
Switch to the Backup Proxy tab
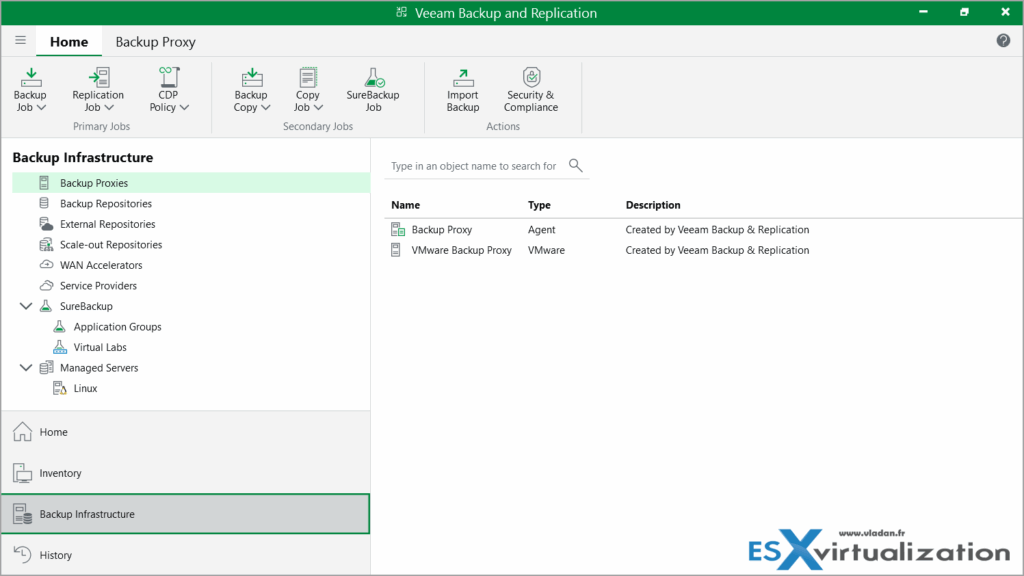[x=155, y=42]
